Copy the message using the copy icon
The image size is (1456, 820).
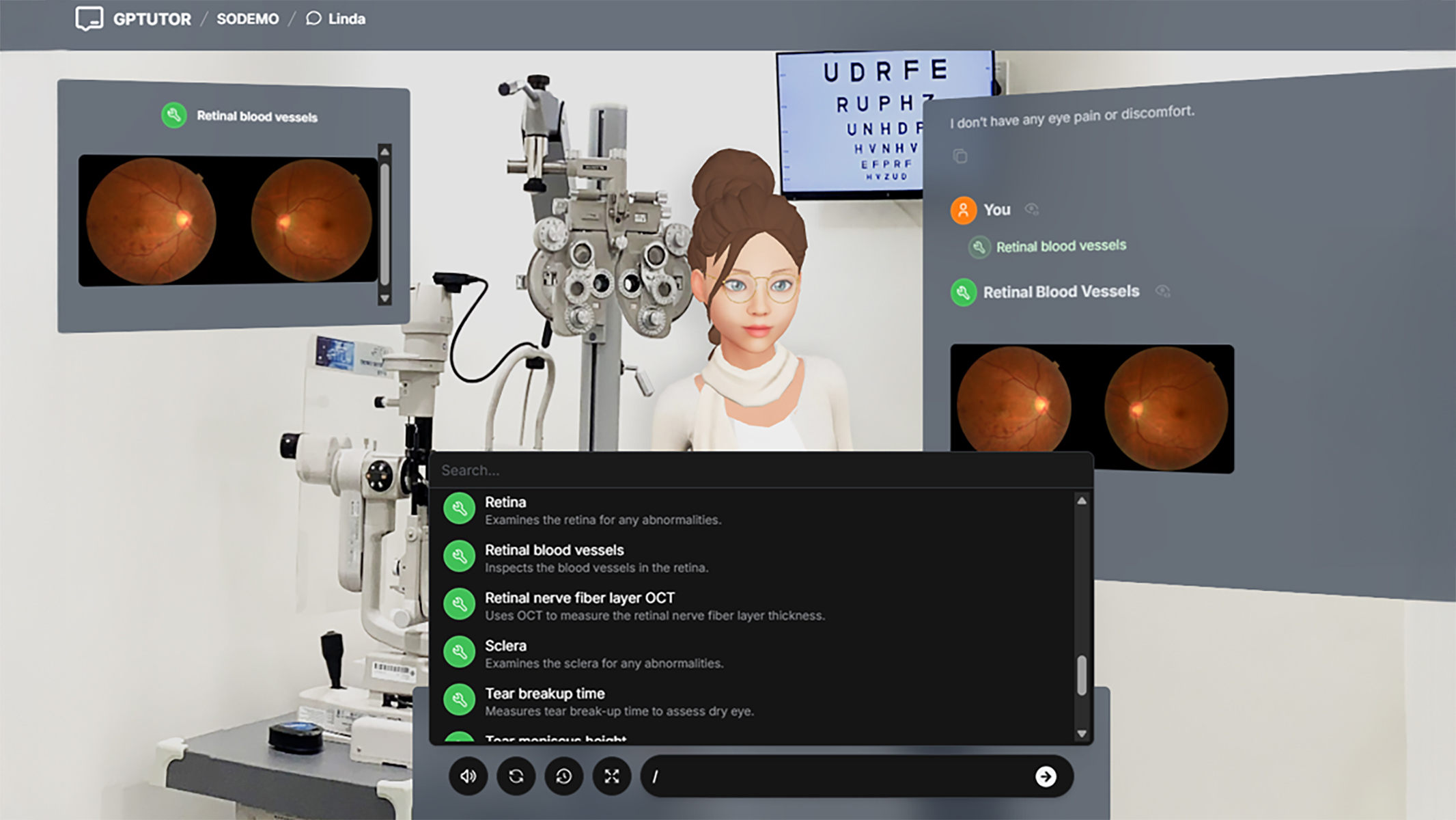[x=962, y=156]
